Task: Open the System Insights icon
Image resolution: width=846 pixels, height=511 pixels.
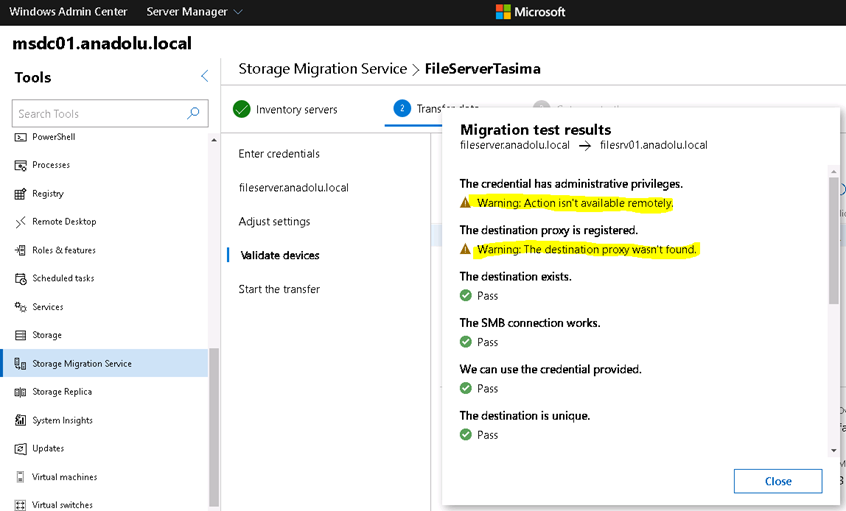Action: [21, 420]
